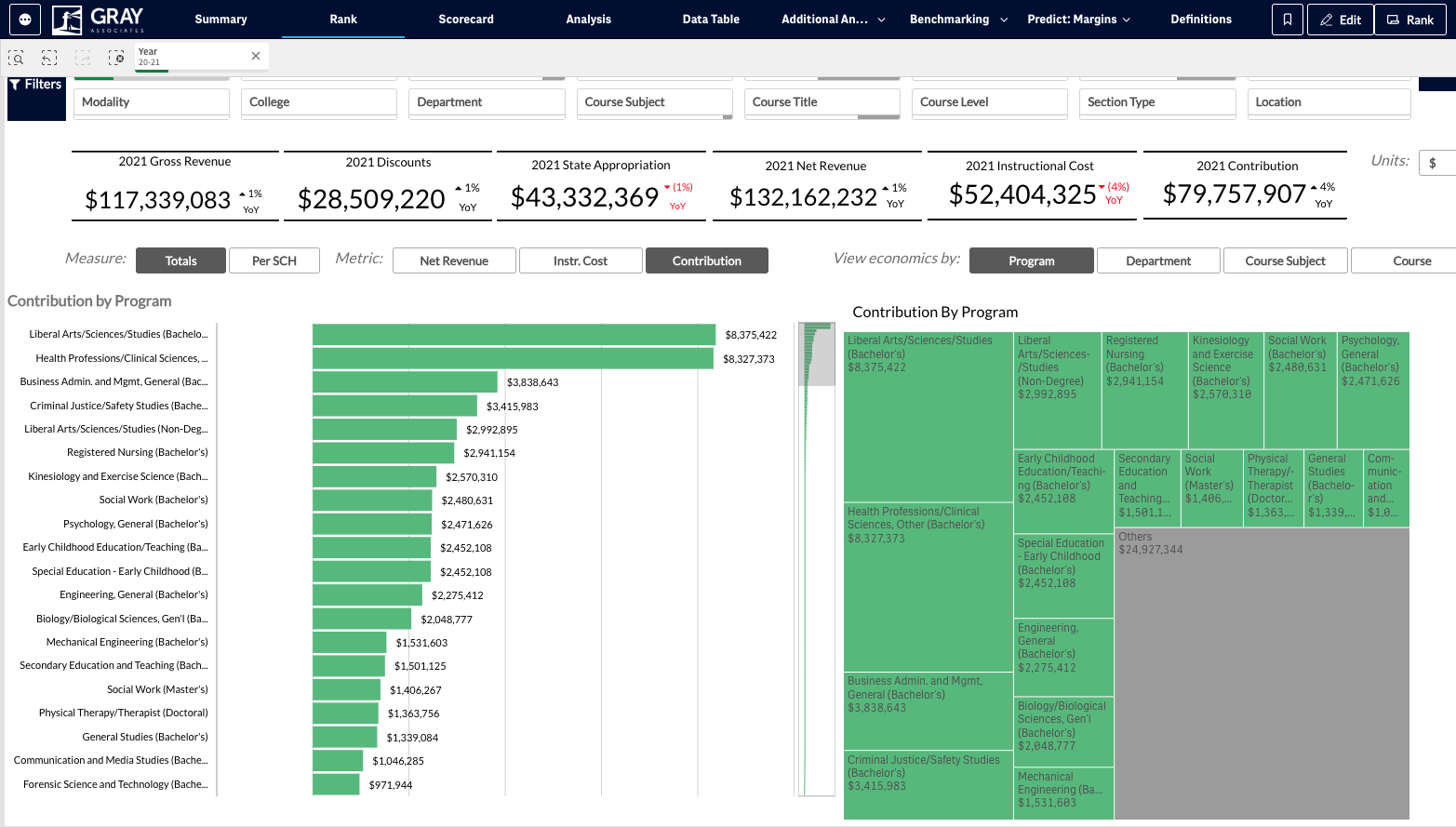Select Psychology, General treemap tile
1456x827 pixels.
(x=1373, y=390)
